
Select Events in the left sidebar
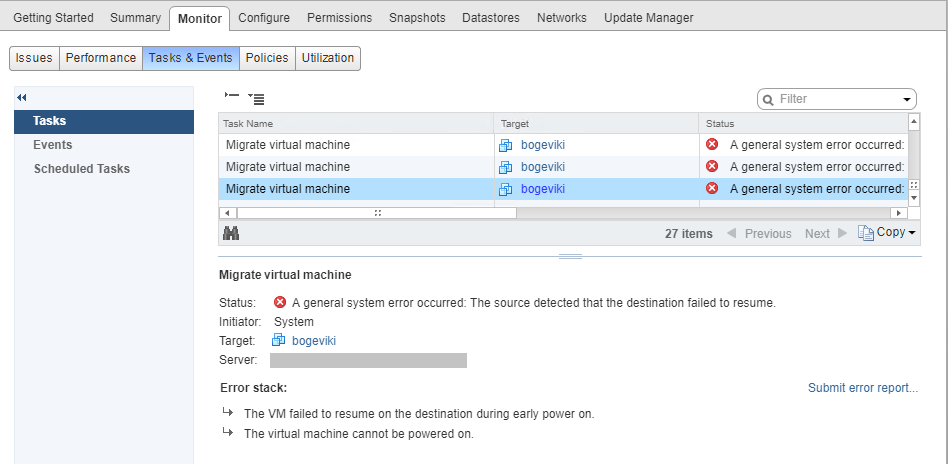(53, 145)
